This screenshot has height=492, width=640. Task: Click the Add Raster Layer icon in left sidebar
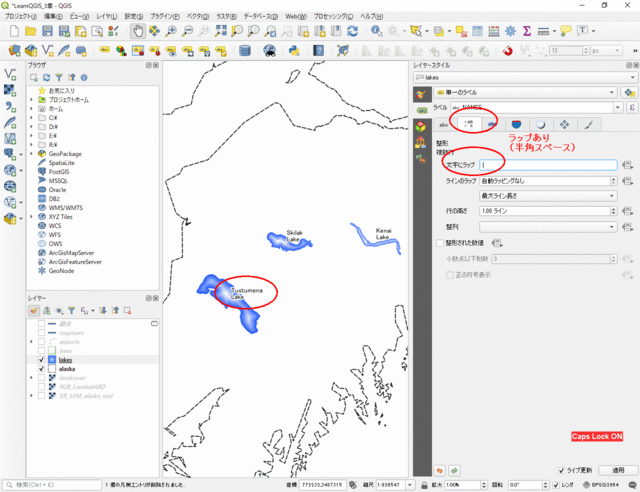click(x=10, y=90)
